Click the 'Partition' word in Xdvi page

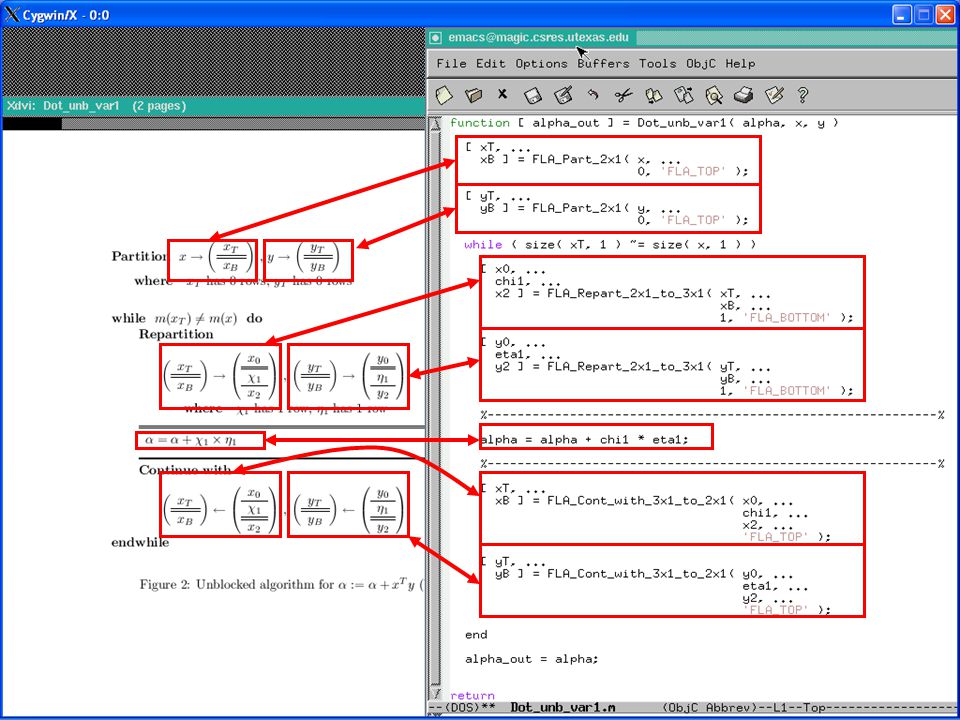(139, 257)
